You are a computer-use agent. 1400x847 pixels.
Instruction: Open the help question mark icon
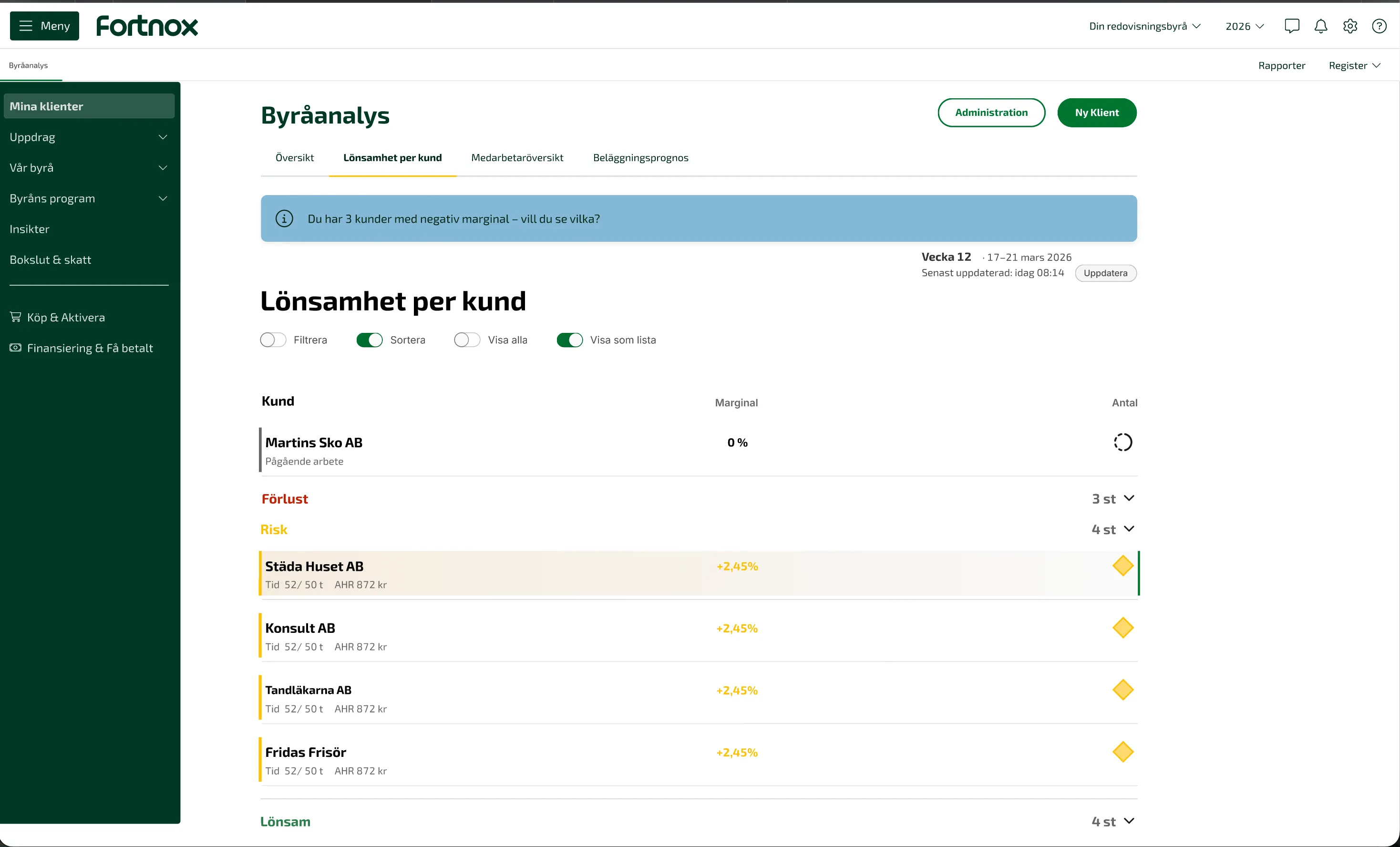tap(1379, 26)
